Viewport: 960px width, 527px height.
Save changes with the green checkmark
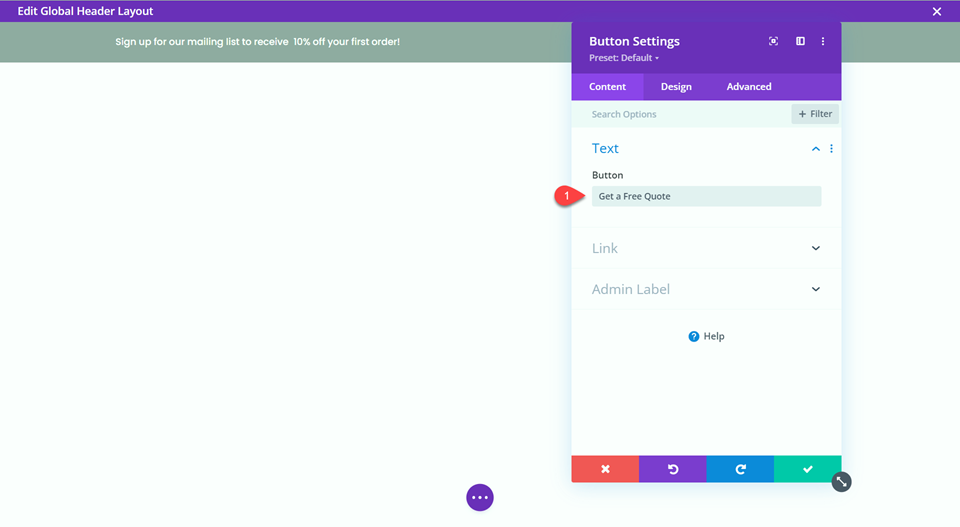pyautogui.click(x=808, y=469)
